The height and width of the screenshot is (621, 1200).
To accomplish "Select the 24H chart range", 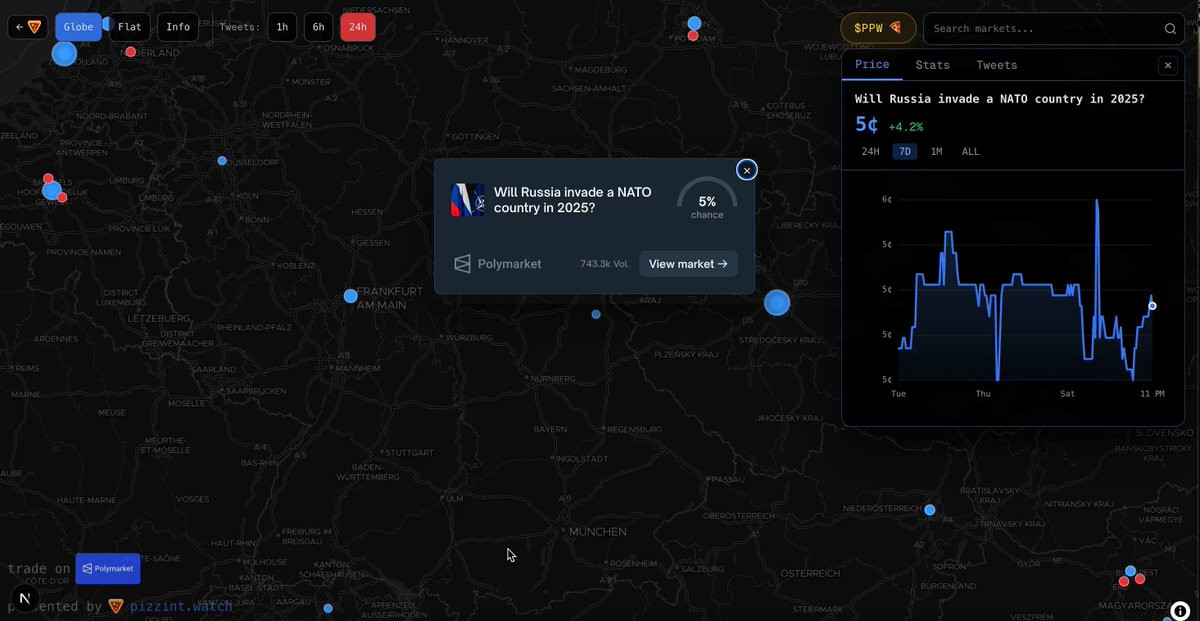I will 870,152.
